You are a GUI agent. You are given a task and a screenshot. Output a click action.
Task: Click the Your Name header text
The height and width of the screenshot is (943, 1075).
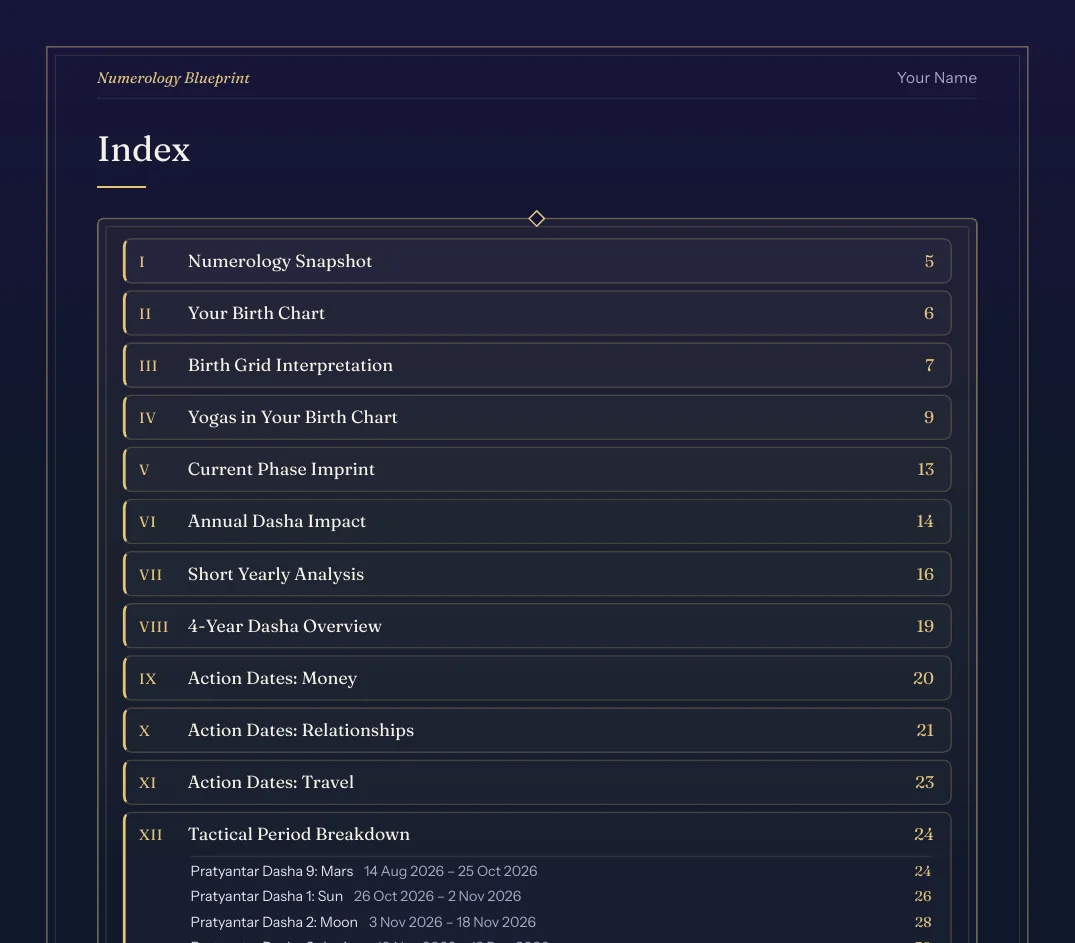pyautogui.click(x=937, y=78)
